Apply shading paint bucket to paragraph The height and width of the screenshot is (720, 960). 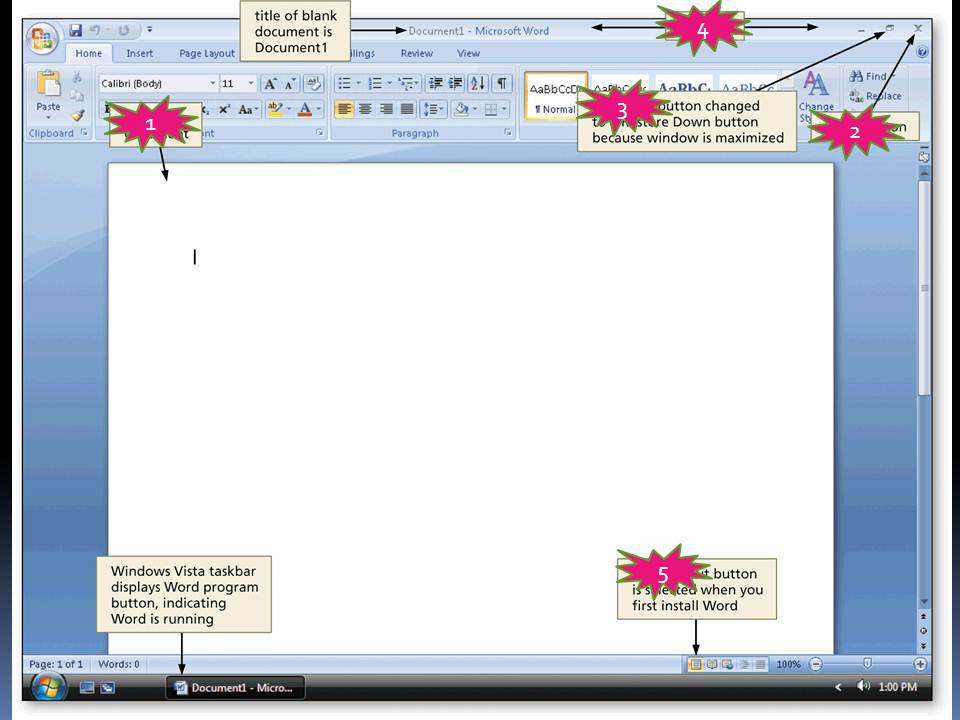coord(462,110)
